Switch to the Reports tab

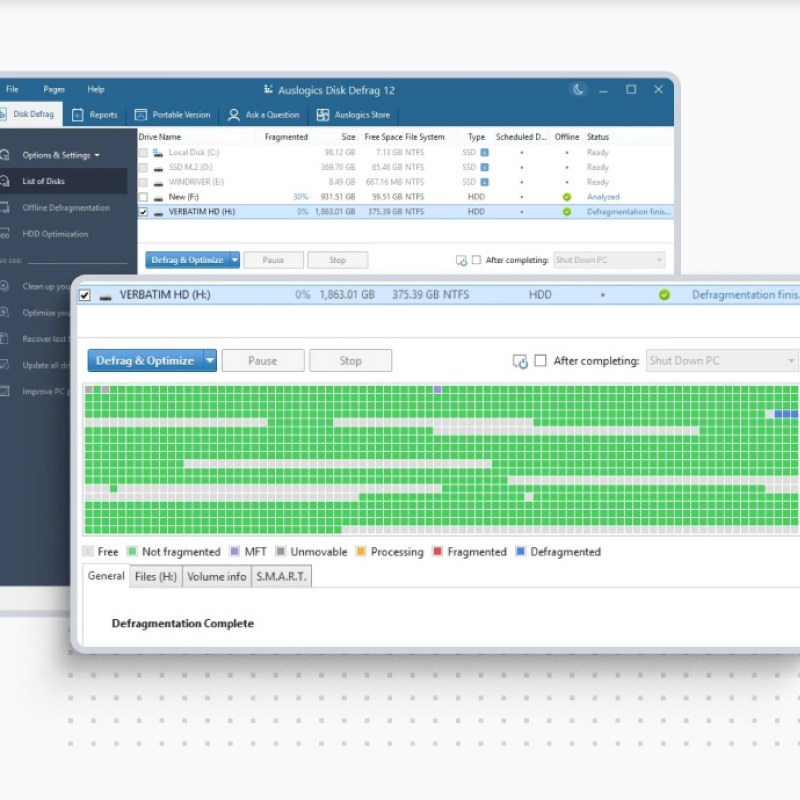coord(95,115)
